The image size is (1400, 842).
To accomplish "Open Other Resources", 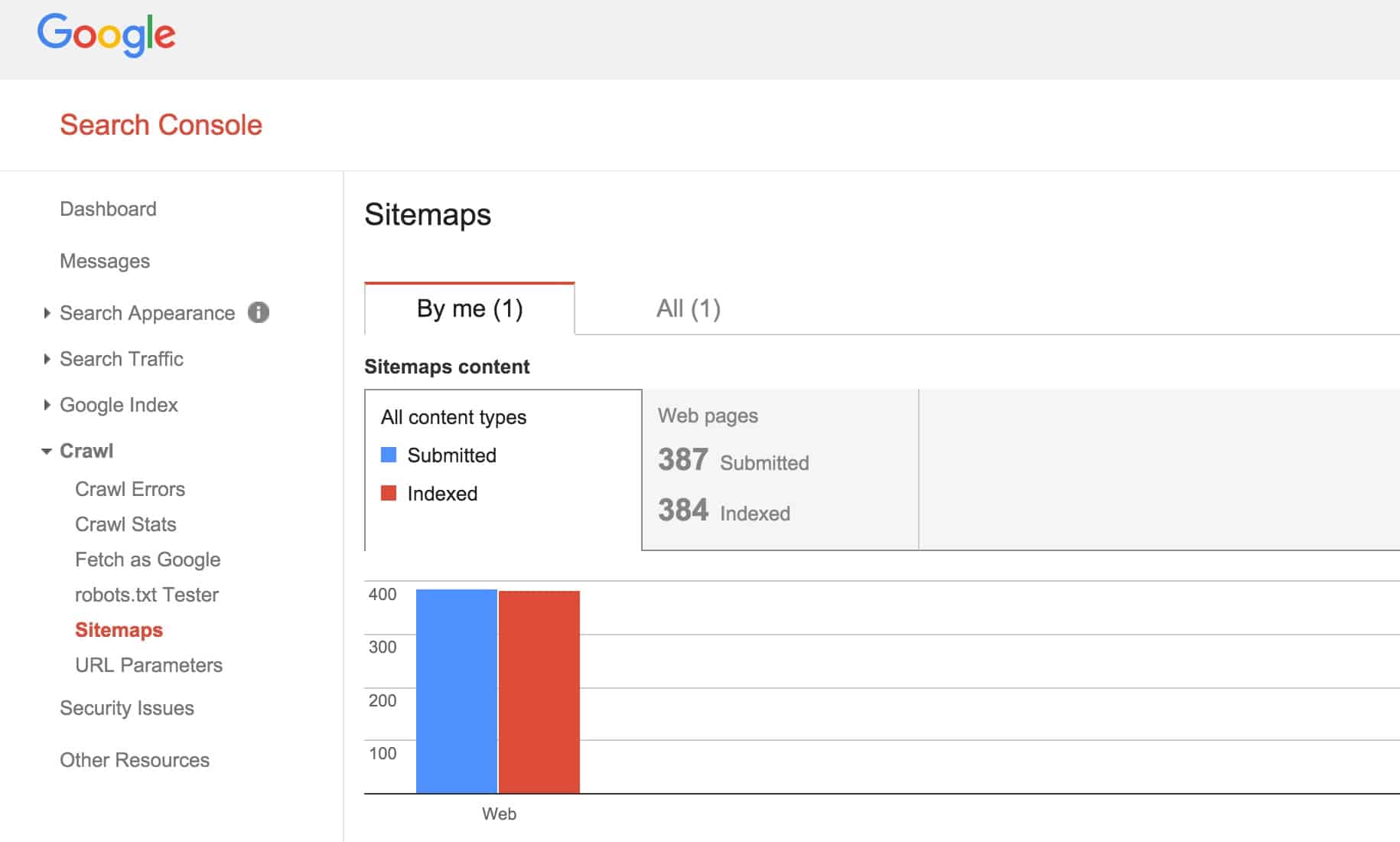I will [x=135, y=760].
